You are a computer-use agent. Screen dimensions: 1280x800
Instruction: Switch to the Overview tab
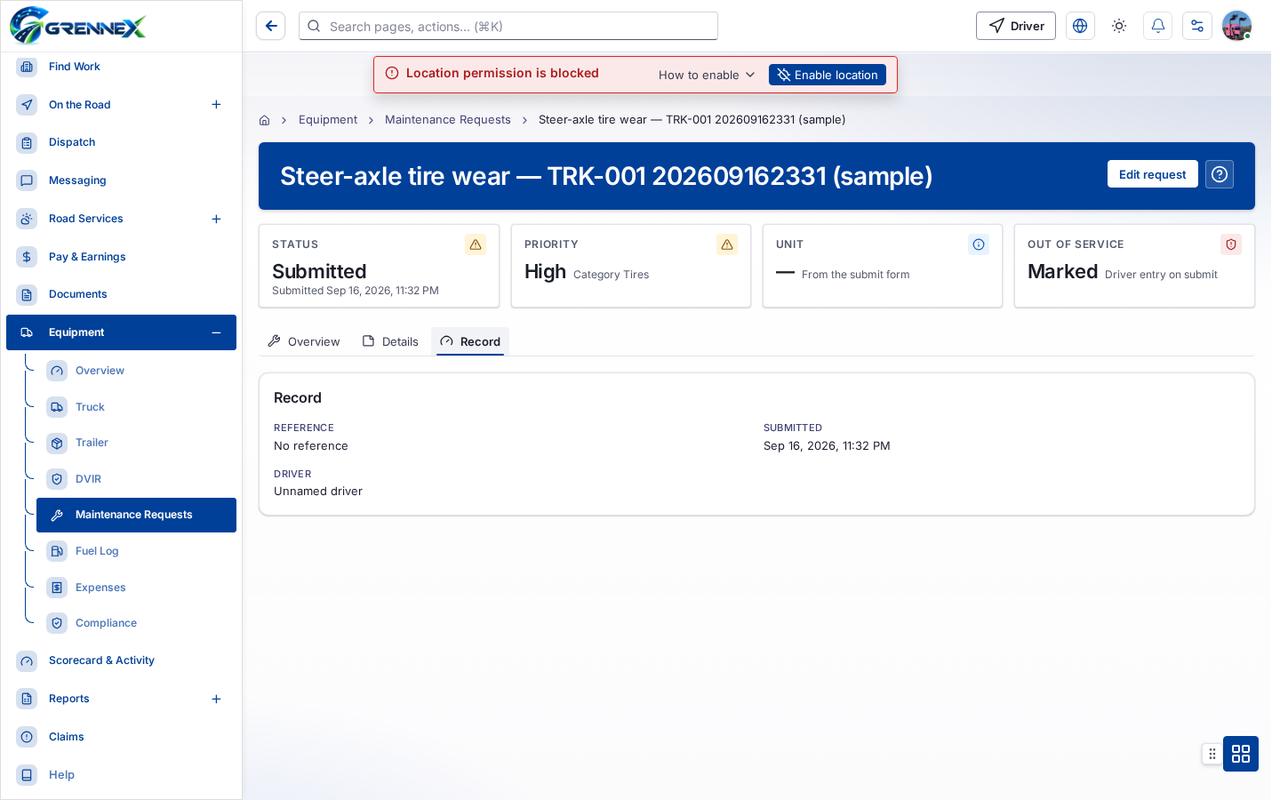304,342
